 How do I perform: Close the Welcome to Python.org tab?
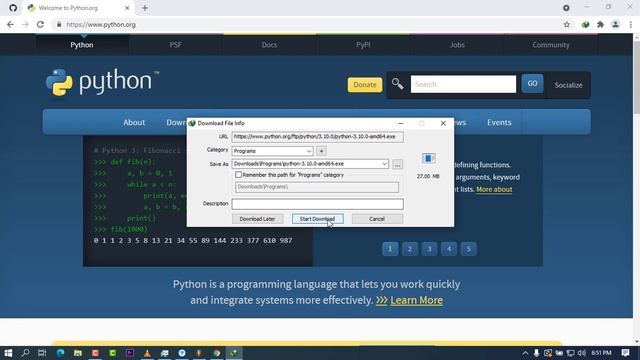[127, 8]
